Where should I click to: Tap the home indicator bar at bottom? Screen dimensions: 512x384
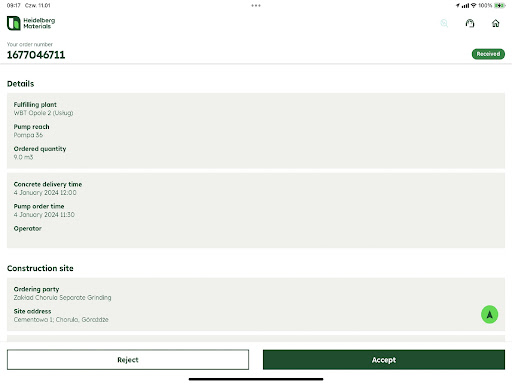[x=256, y=379]
